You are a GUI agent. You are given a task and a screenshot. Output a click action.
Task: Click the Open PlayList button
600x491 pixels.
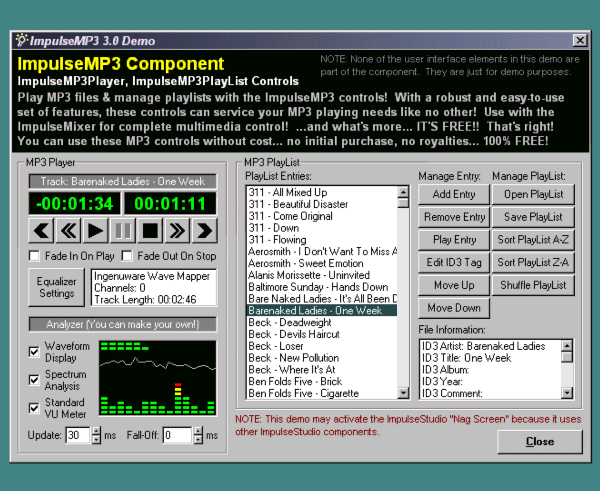pyautogui.click(x=533, y=194)
